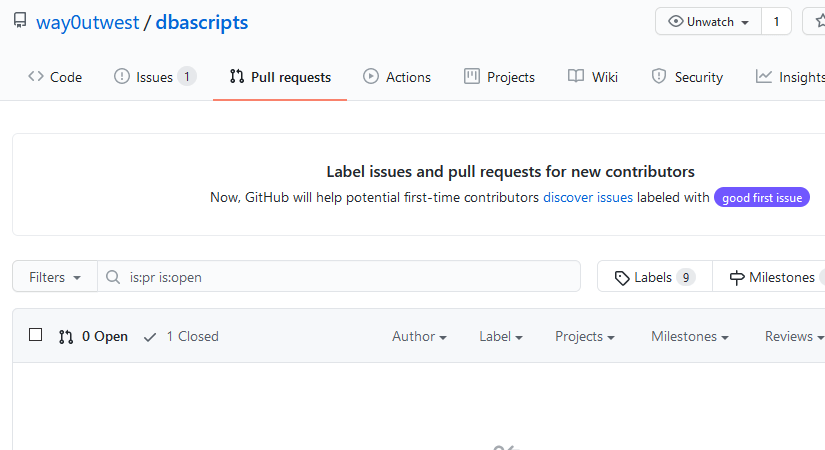The width and height of the screenshot is (825, 450).
Task: Tick the select-all pull requests checkbox
Action: [36, 335]
